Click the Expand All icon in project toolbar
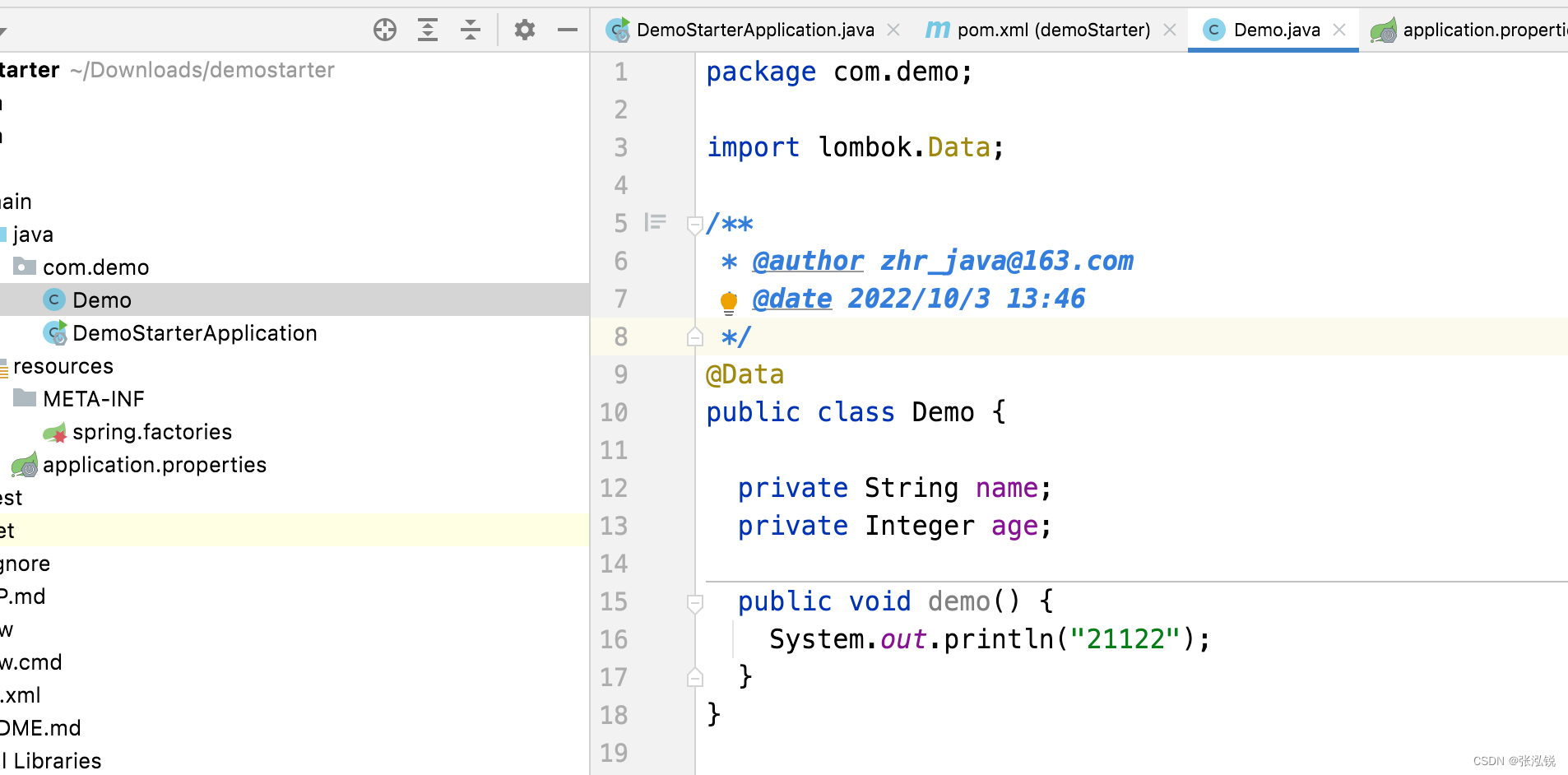Viewport: 1568px width, 775px height. (428, 30)
